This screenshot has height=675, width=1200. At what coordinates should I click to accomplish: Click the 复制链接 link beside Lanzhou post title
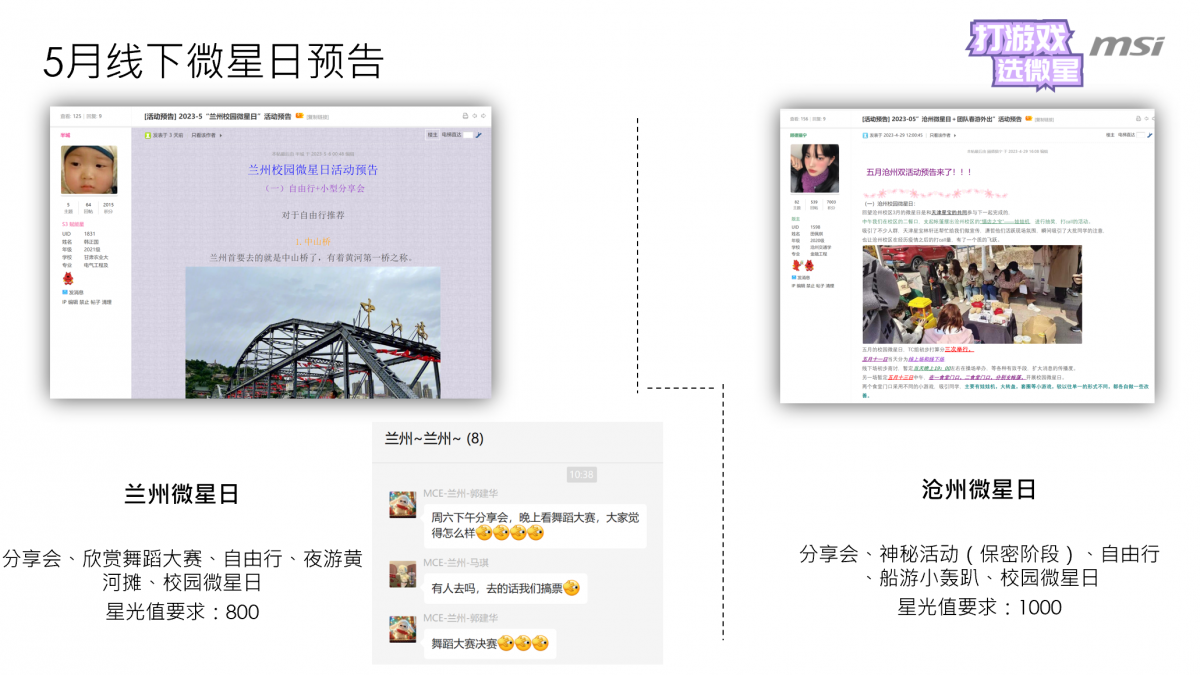[317, 117]
